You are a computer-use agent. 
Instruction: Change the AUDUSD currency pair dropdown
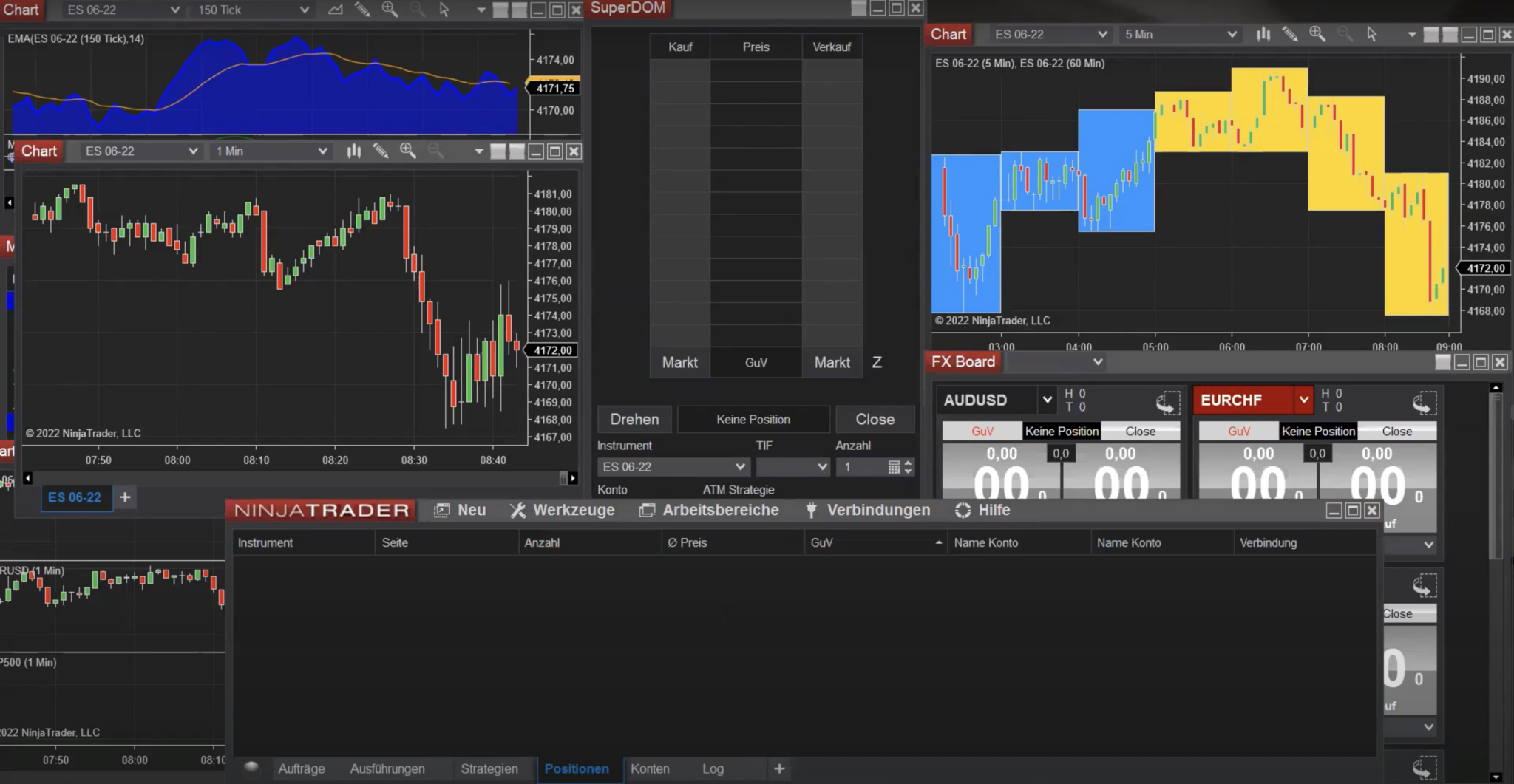pos(1046,400)
